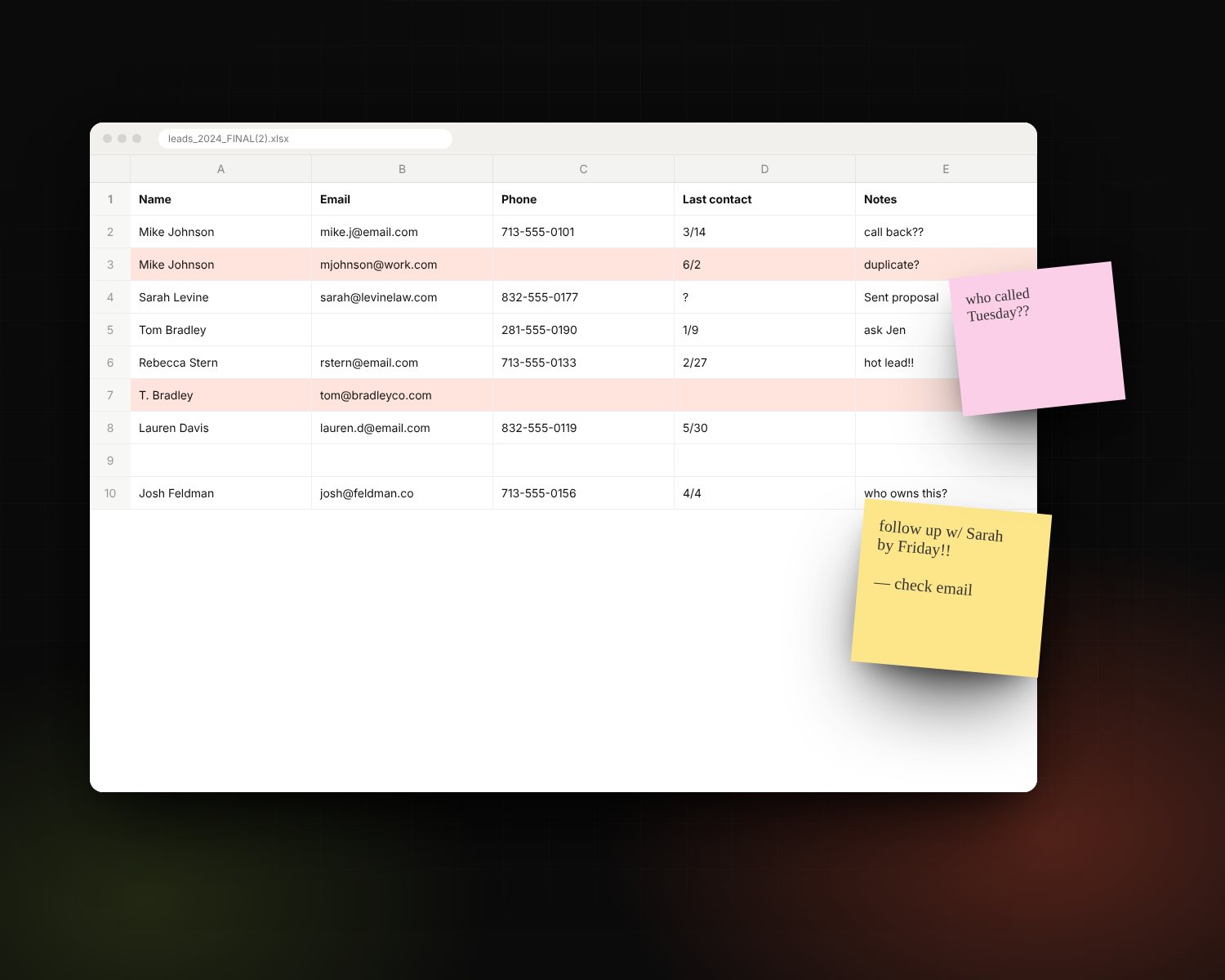Click the 'Tom Bradley' name cell
Viewport: 1225px width, 980px height.
coord(220,330)
